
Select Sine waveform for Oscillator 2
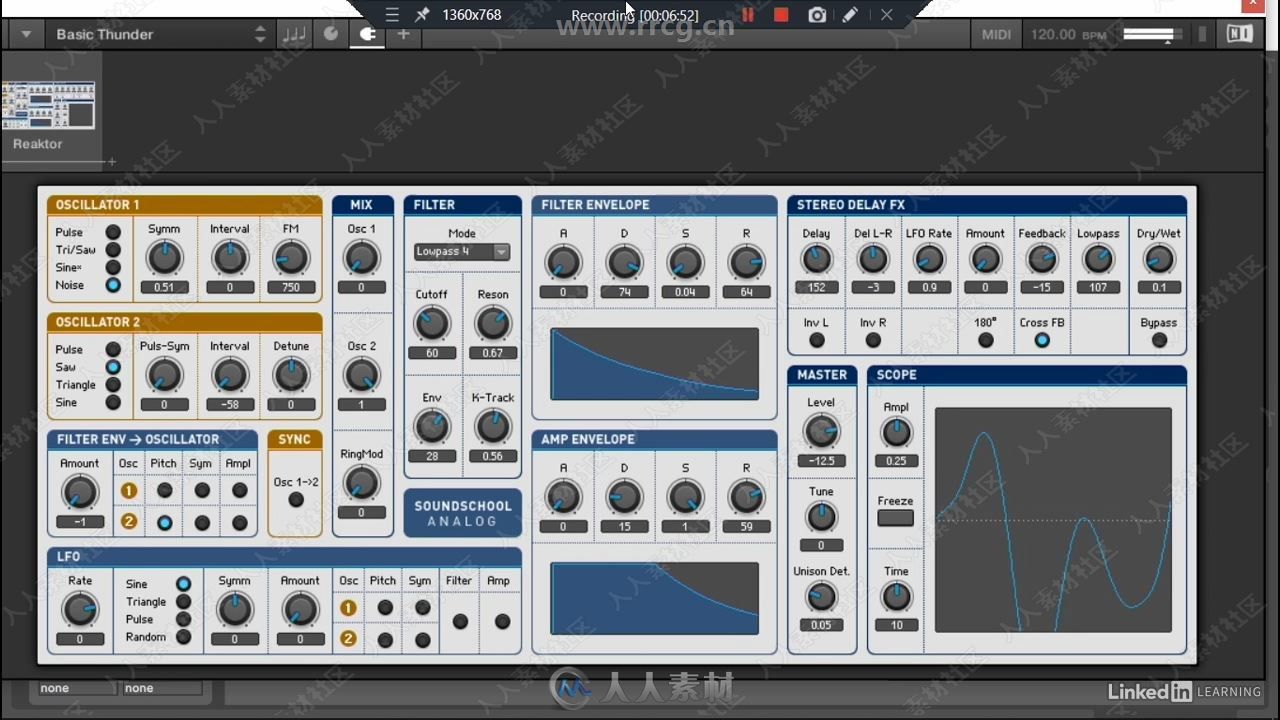[x=113, y=402]
